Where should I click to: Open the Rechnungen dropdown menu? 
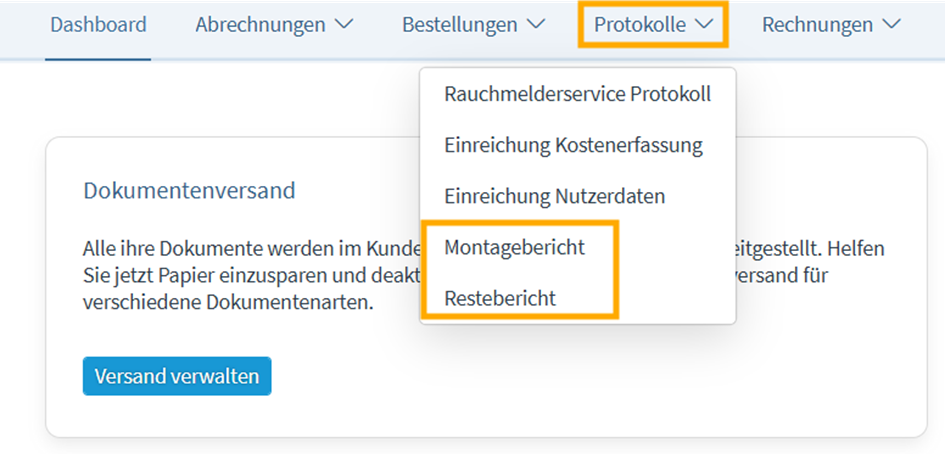click(817, 25)
